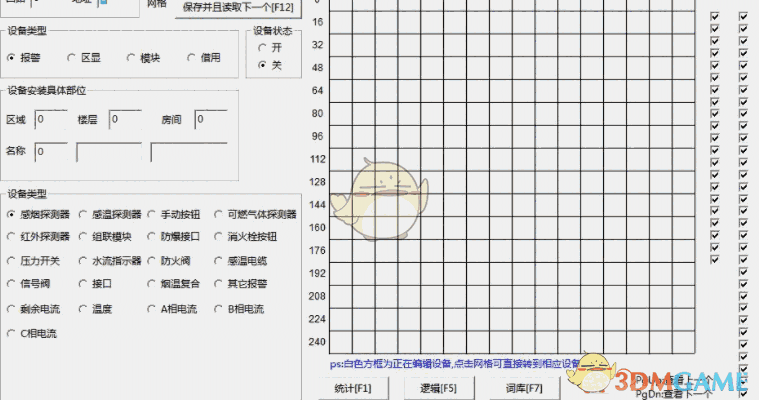Open the 词库[F7] word library button
The image size is (759, 400).
(x=524, y=388)
